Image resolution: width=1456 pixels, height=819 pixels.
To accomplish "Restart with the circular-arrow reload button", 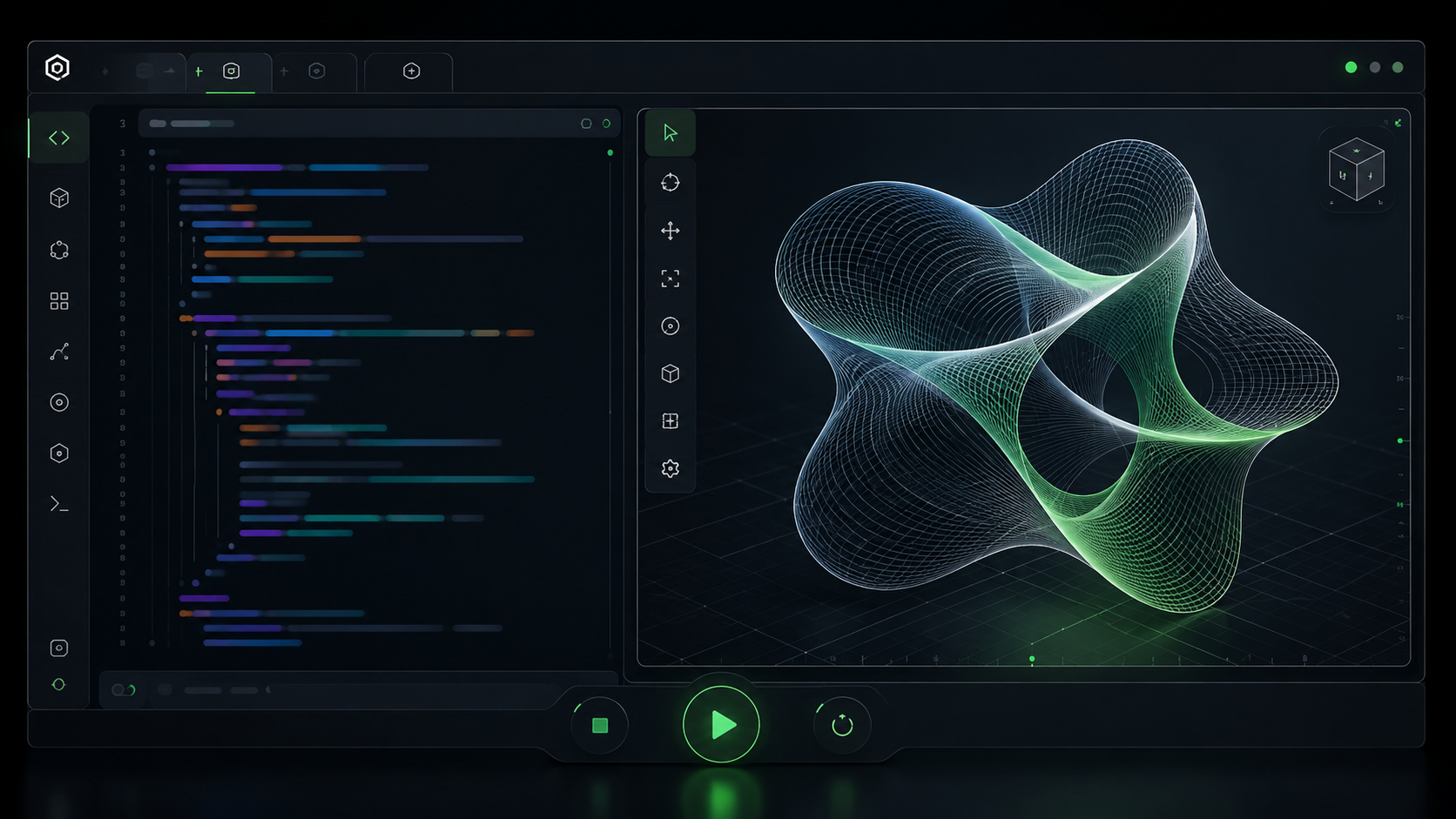I will coord(842,725).
